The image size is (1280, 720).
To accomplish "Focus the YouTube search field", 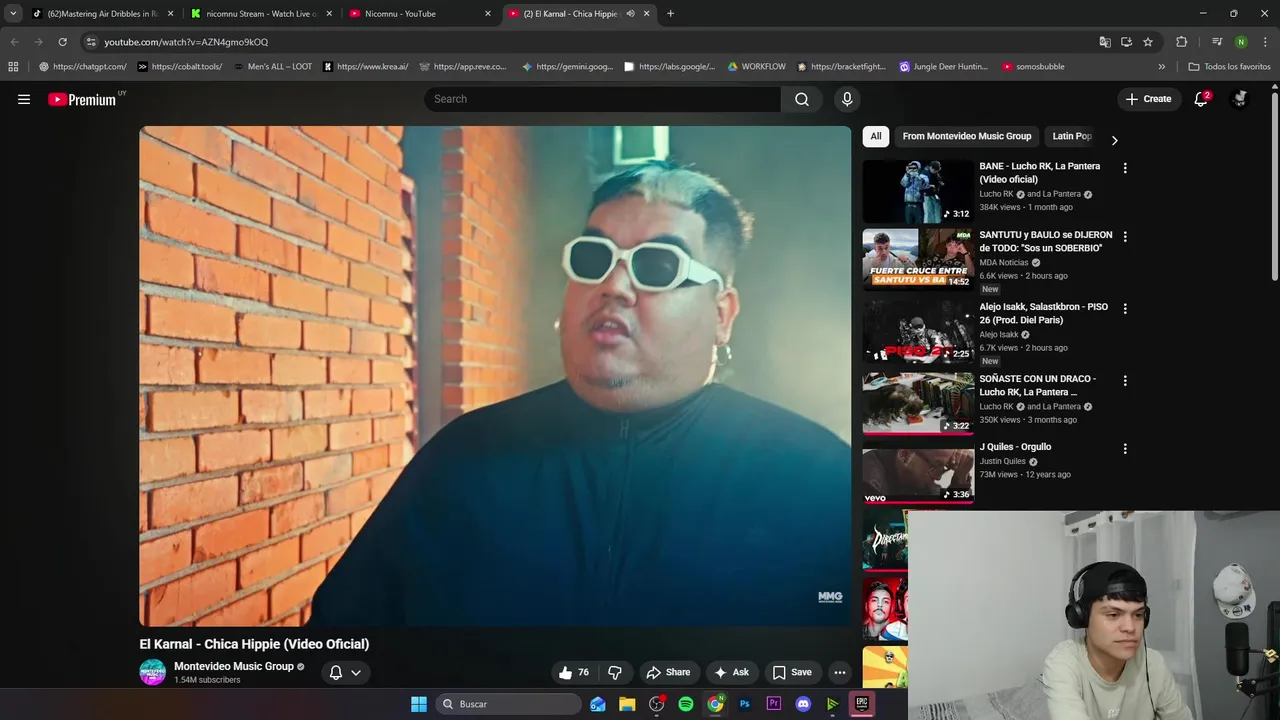I will tap(603, 99).
